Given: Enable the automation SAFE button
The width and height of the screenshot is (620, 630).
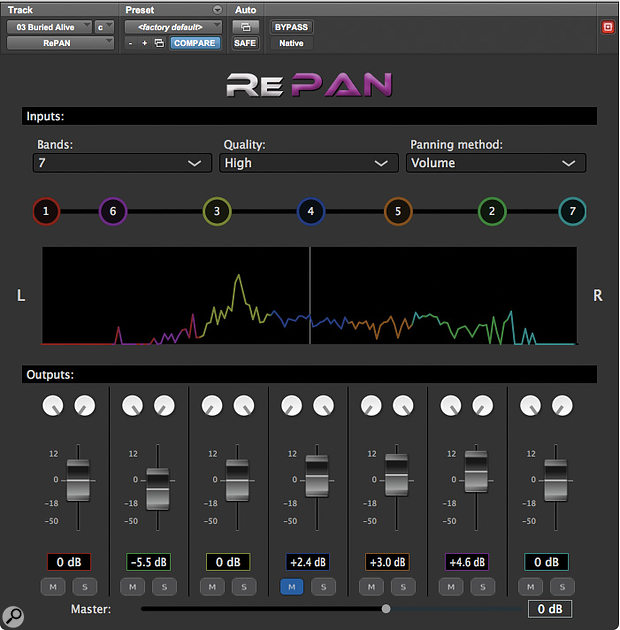Looking at the screenshot, I should (245, 43).
